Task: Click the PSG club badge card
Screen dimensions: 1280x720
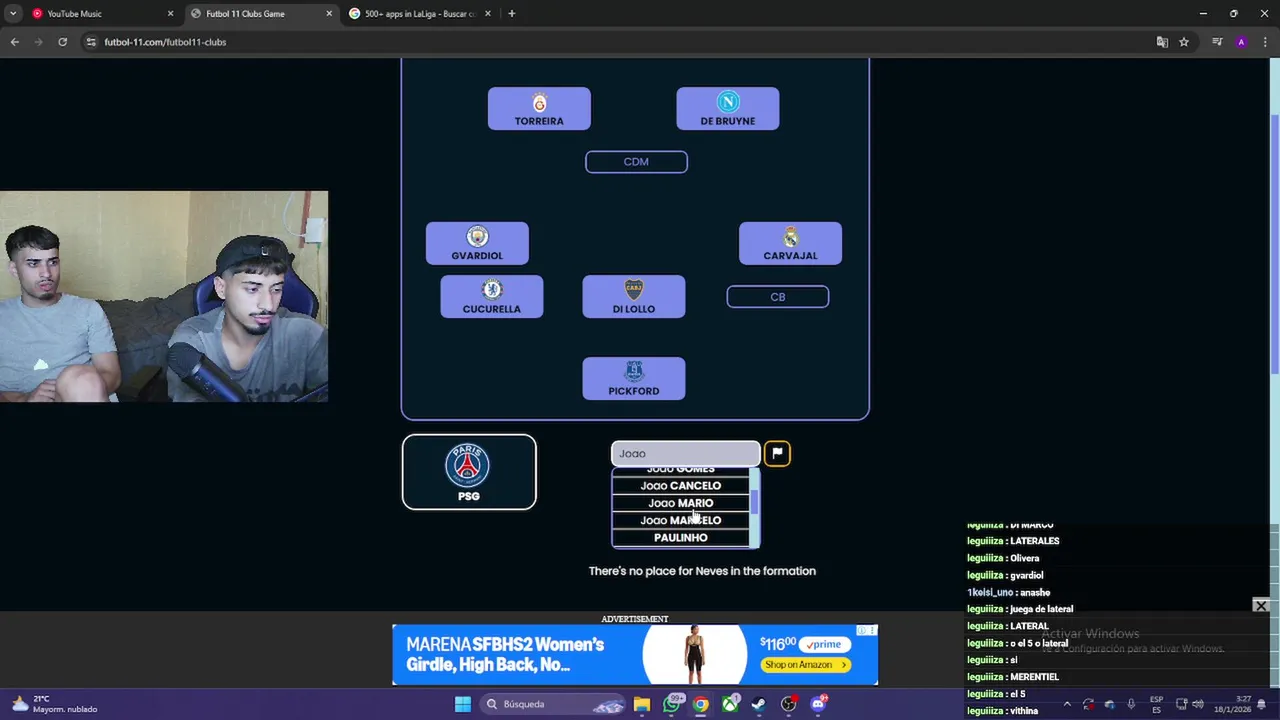Action: tap(469, 472)
